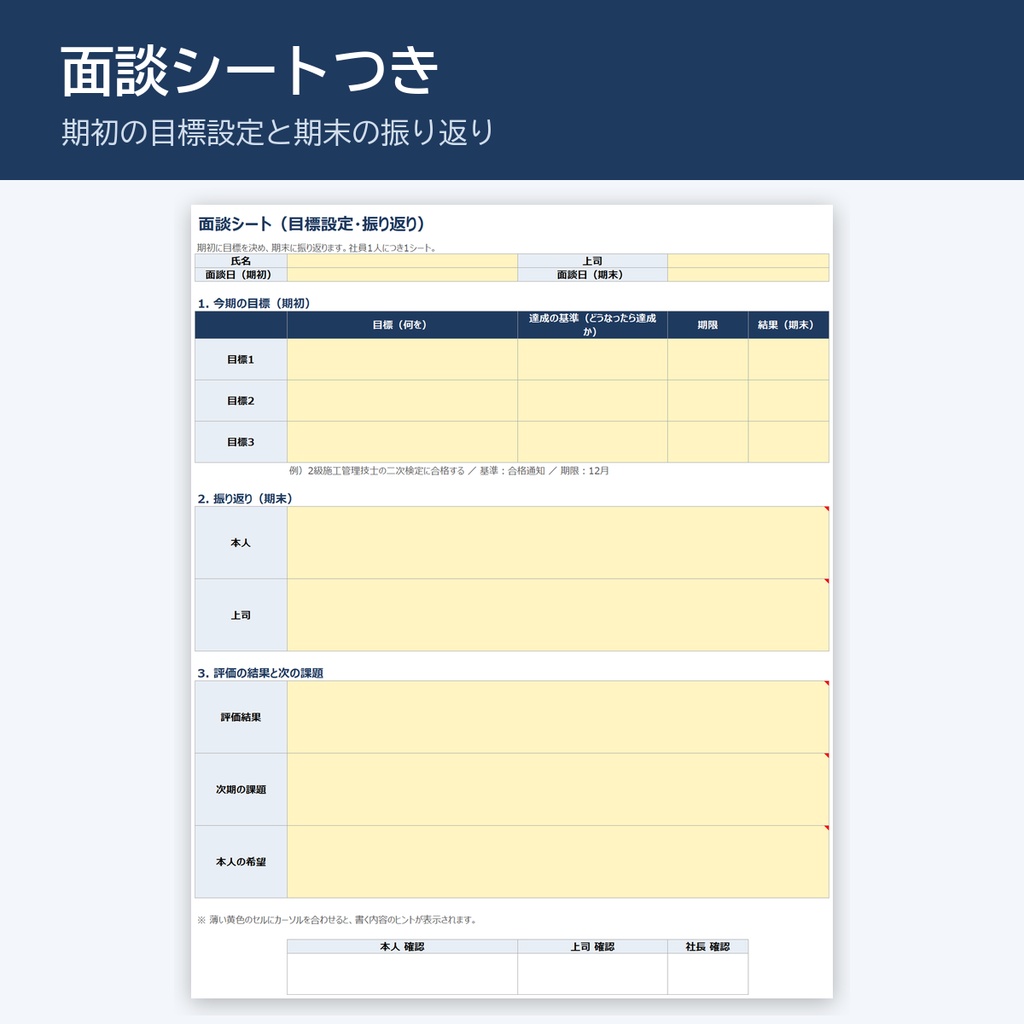Click the 次期の課題 input area
The width and height of the screenshot is (1024, 1024).
click(x=558, y=789)
